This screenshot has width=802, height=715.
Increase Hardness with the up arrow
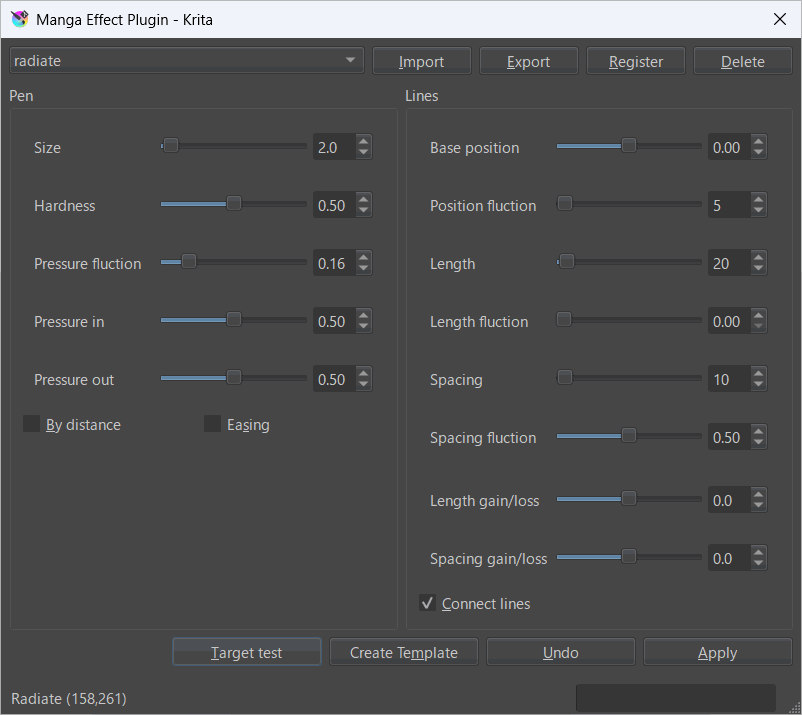[364, 199]
